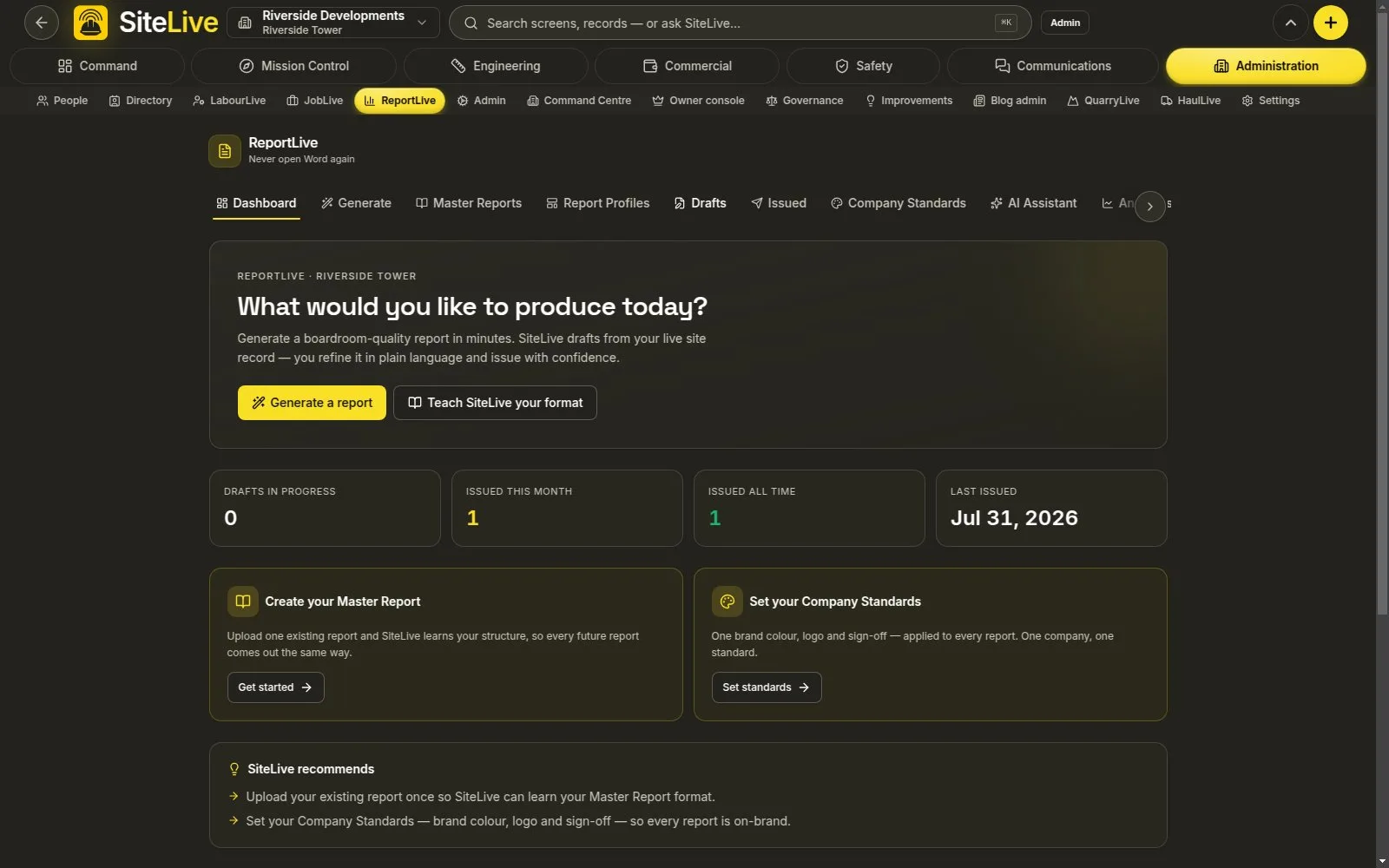
Task: Switch to the Drafts tab
Action: coord(701,203)
